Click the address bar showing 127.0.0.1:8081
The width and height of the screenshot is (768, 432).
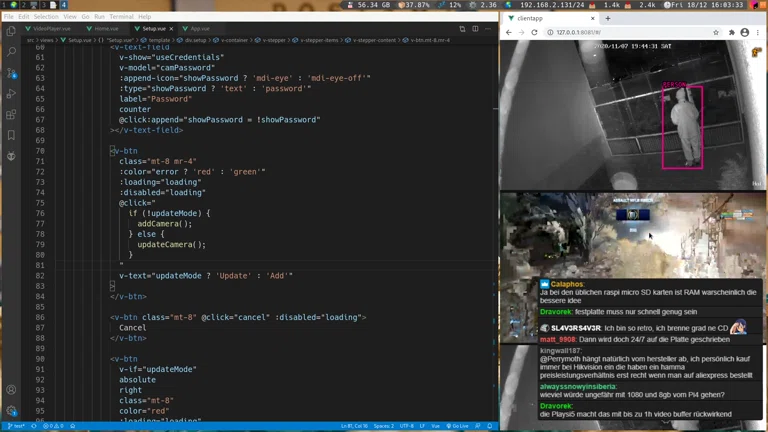[632, 32]
